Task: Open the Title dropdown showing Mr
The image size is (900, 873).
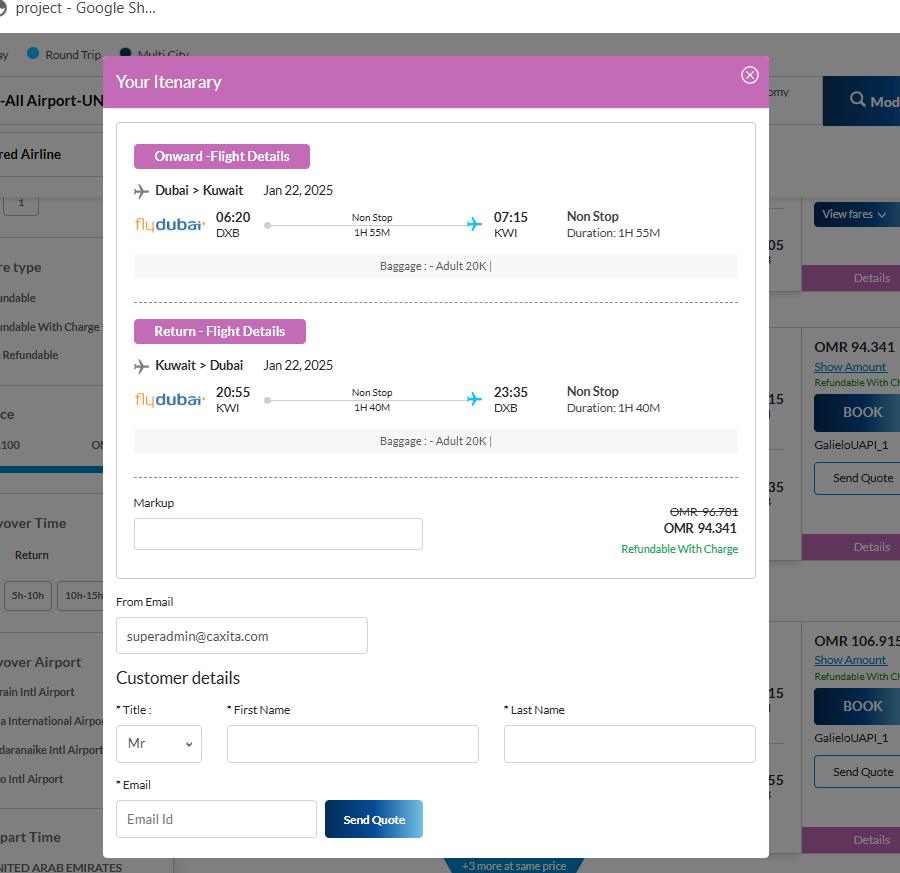Action: (159, 744)
